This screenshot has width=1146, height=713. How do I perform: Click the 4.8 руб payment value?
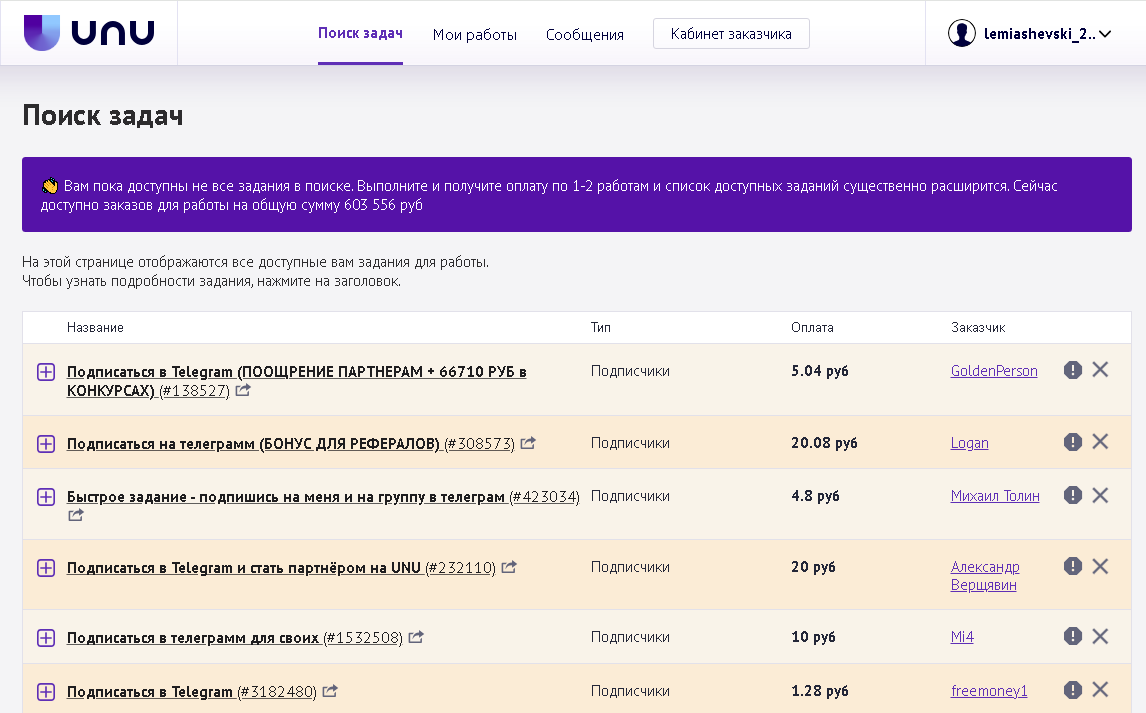[815, 496]
